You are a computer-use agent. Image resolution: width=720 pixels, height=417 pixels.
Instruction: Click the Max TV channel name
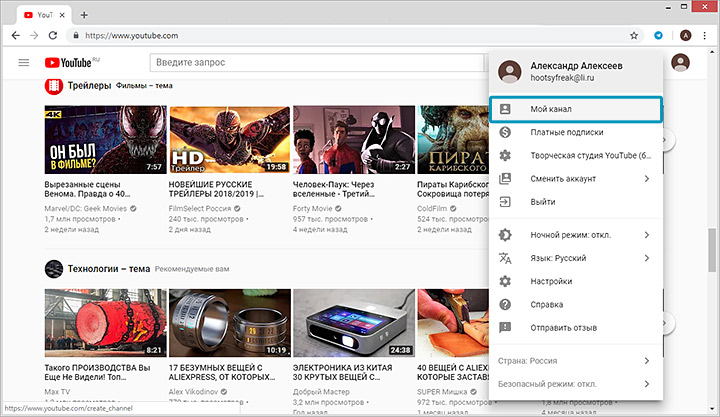point(57,392)
